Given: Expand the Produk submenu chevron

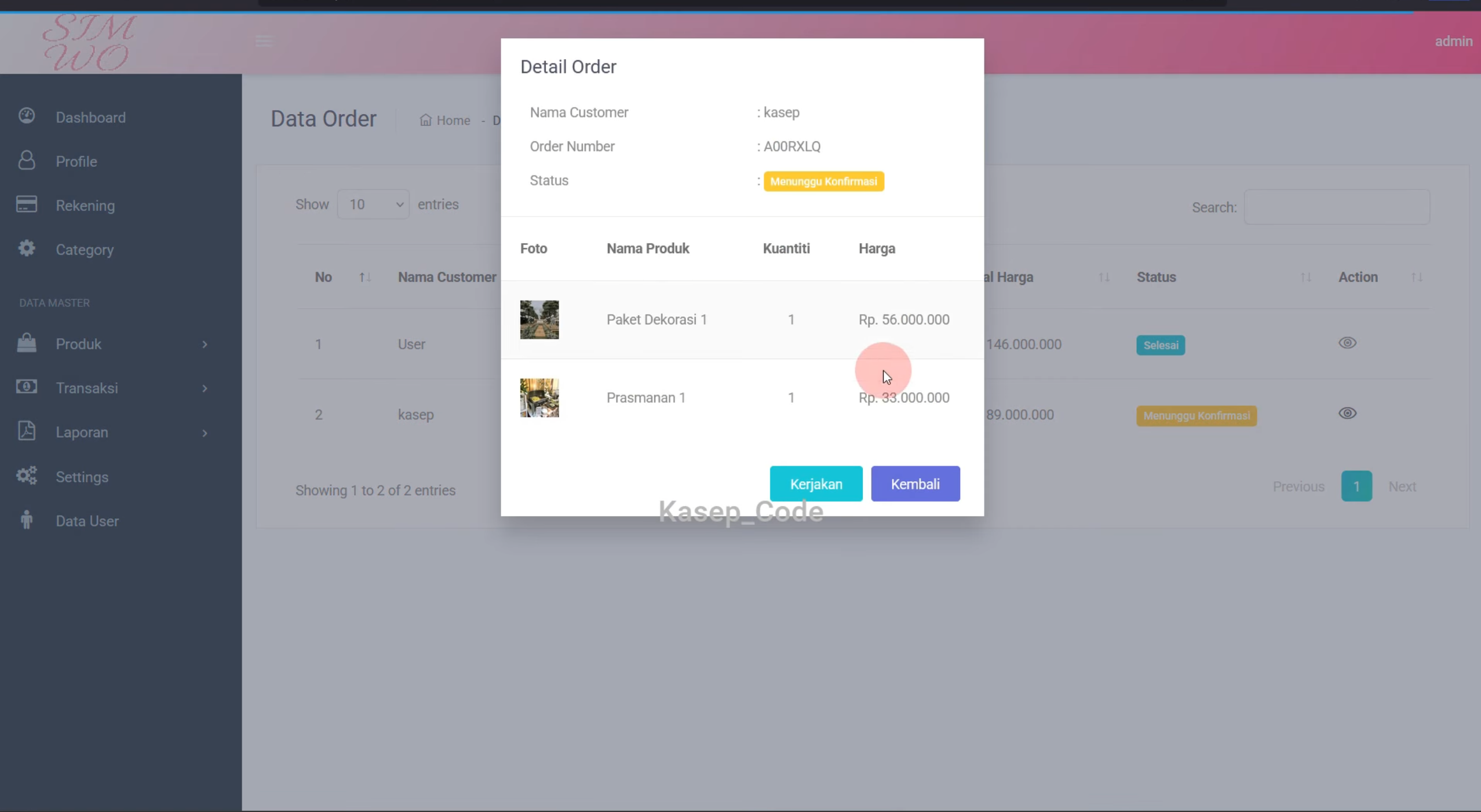Looking at the screenshot, I should pyautogui.click(x=205, y=345).
